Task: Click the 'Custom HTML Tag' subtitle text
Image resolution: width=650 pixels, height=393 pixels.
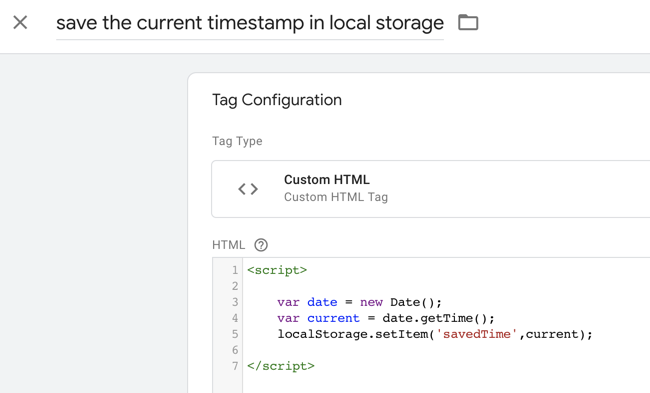Action: [336, 197]
